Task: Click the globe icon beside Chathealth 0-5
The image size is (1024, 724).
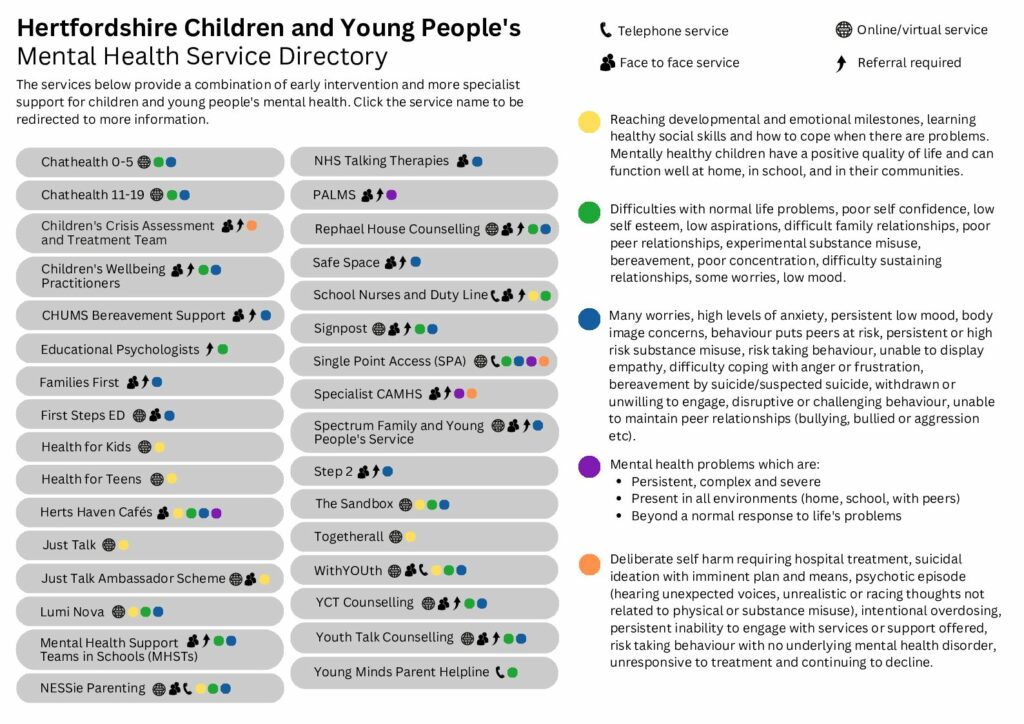Action: click(144, 162)
